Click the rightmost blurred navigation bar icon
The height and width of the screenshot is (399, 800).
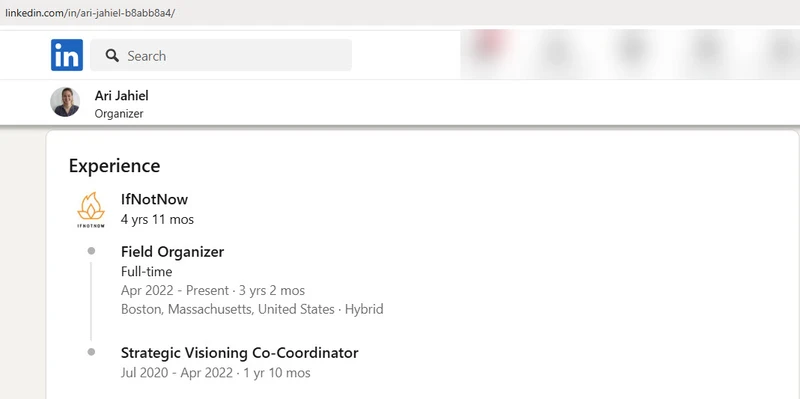coord(784,50)
